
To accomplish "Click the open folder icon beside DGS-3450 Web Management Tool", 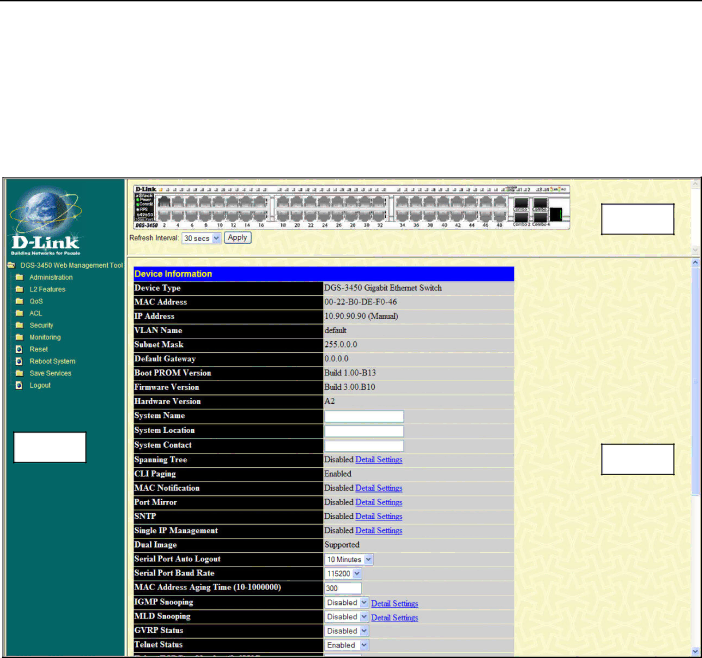I will [x=11, y=265].
